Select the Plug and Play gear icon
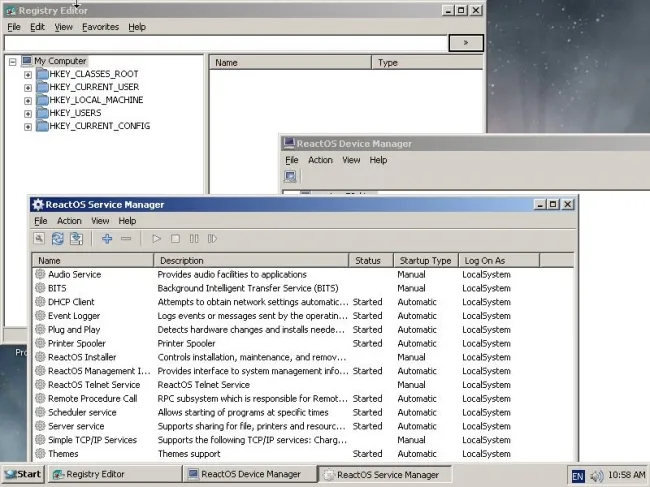 [x=40, y=329]
